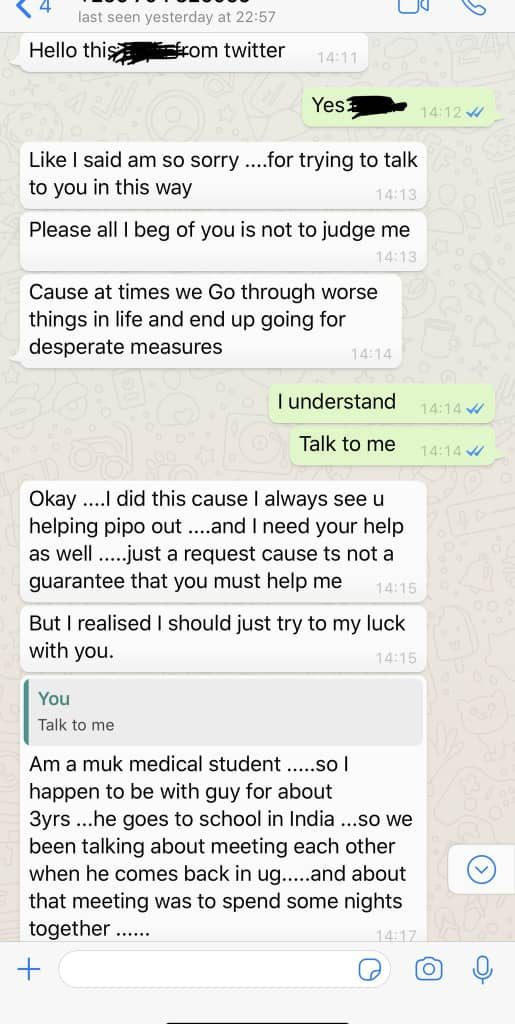
Task: Tap microphone to record voice note
Action: point(482,969)
